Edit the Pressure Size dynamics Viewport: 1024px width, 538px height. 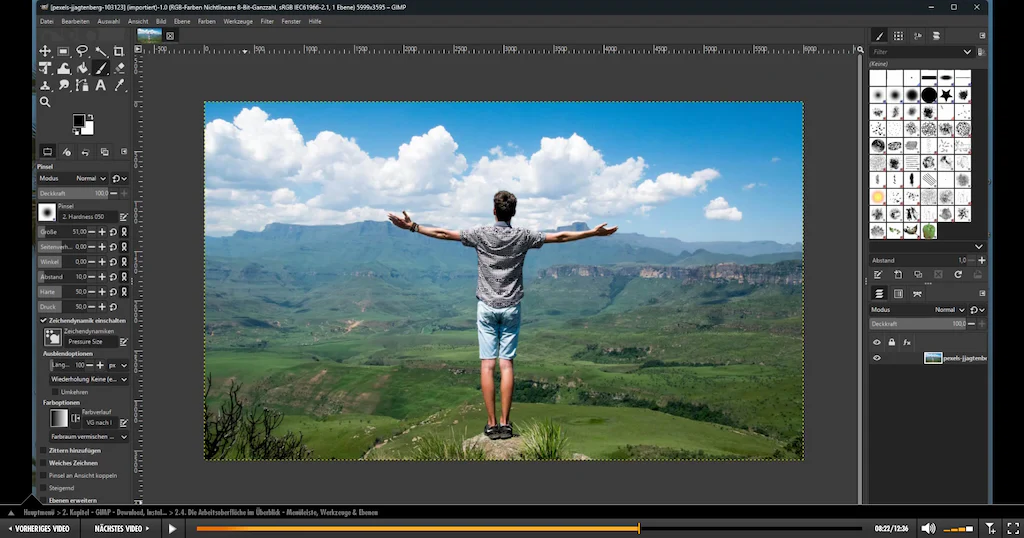[x=123, y=341]
